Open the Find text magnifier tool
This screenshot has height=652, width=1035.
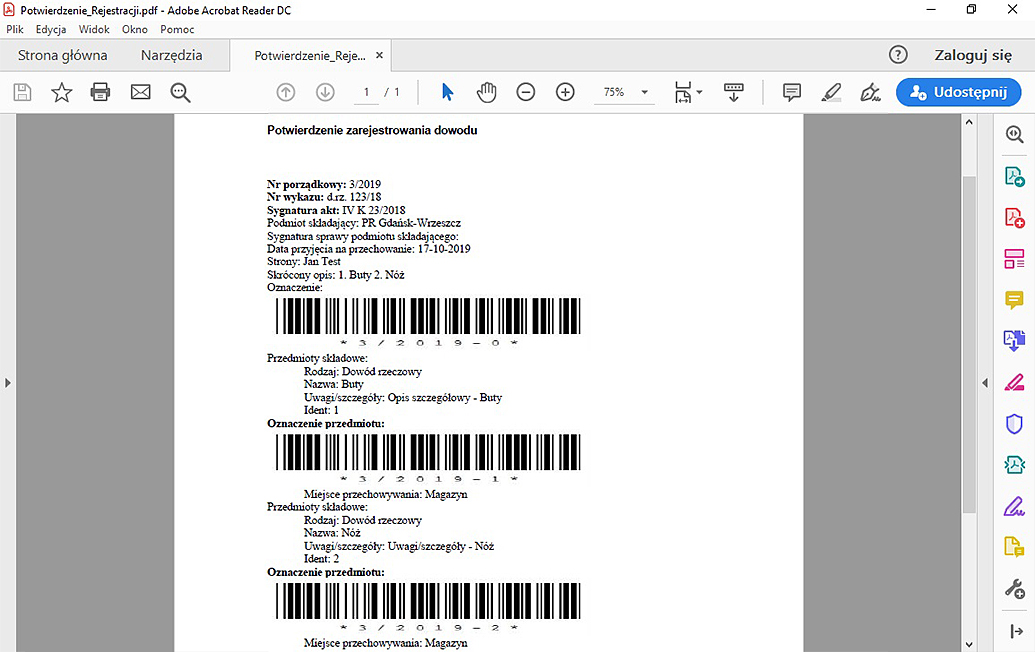(180, 92)
